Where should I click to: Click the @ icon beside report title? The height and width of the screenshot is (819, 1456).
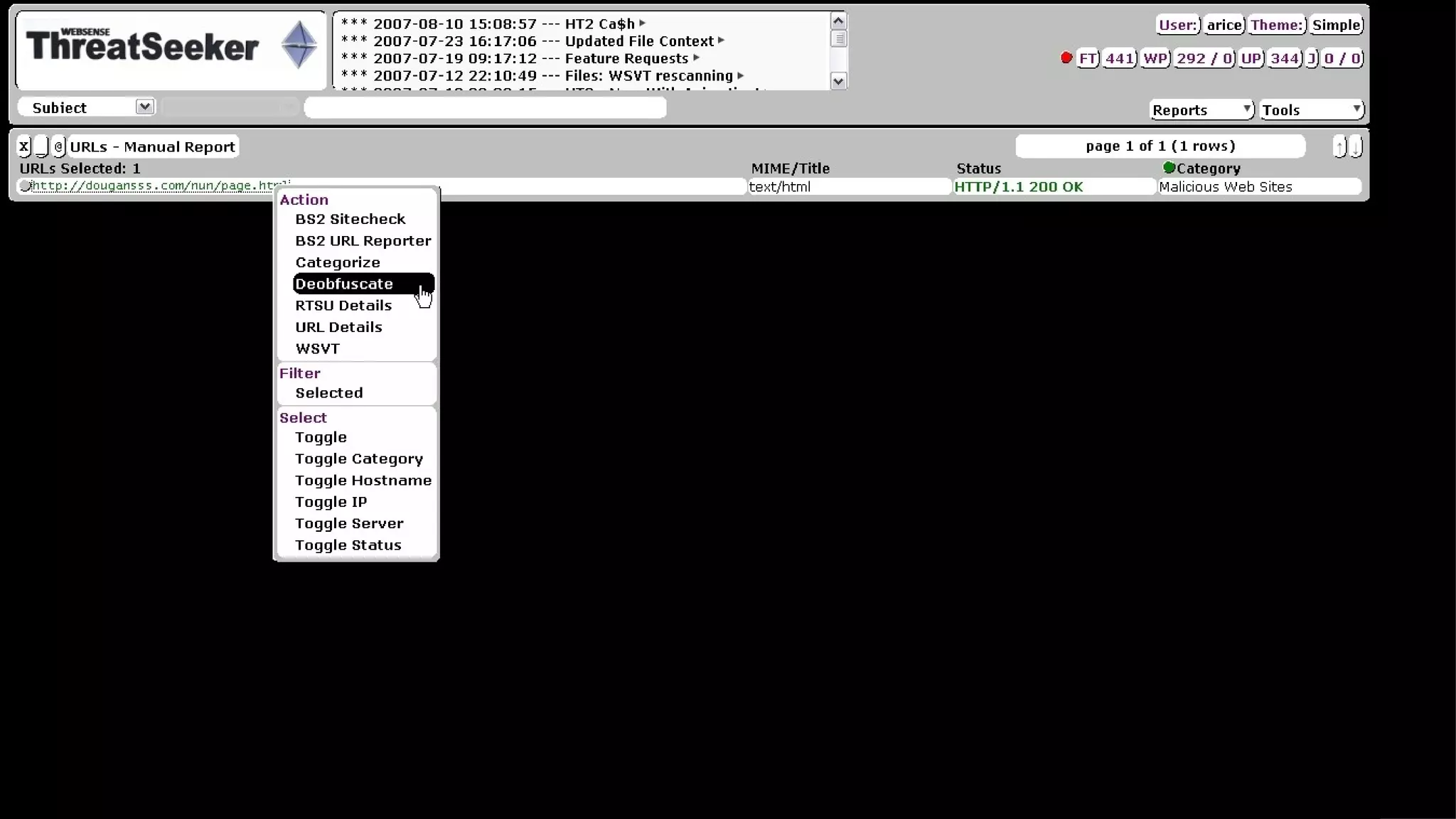click(x=59, y=146)
